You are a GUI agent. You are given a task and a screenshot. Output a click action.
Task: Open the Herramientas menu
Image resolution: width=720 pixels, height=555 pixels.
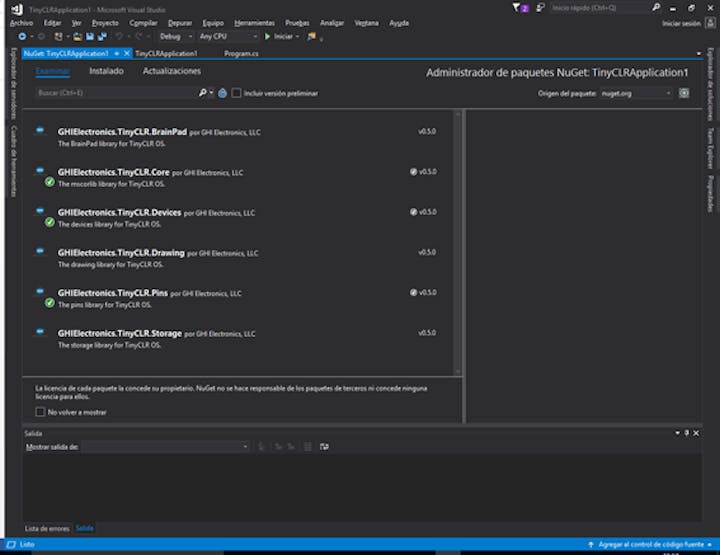(254, 23)
